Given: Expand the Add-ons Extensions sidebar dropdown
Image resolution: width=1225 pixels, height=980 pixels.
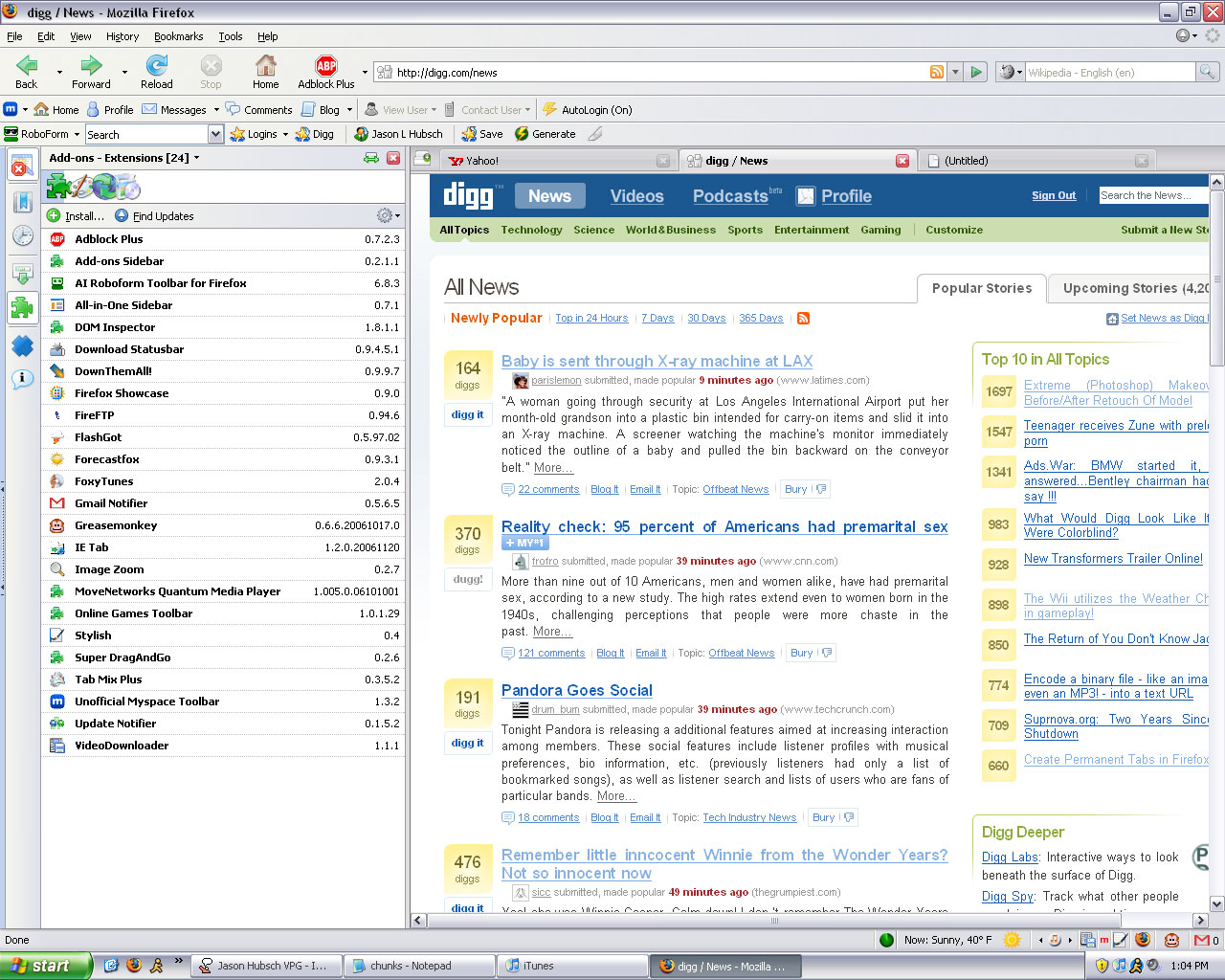Looking at the screenshot, I should pyautogui.click(x=197, y=158).
